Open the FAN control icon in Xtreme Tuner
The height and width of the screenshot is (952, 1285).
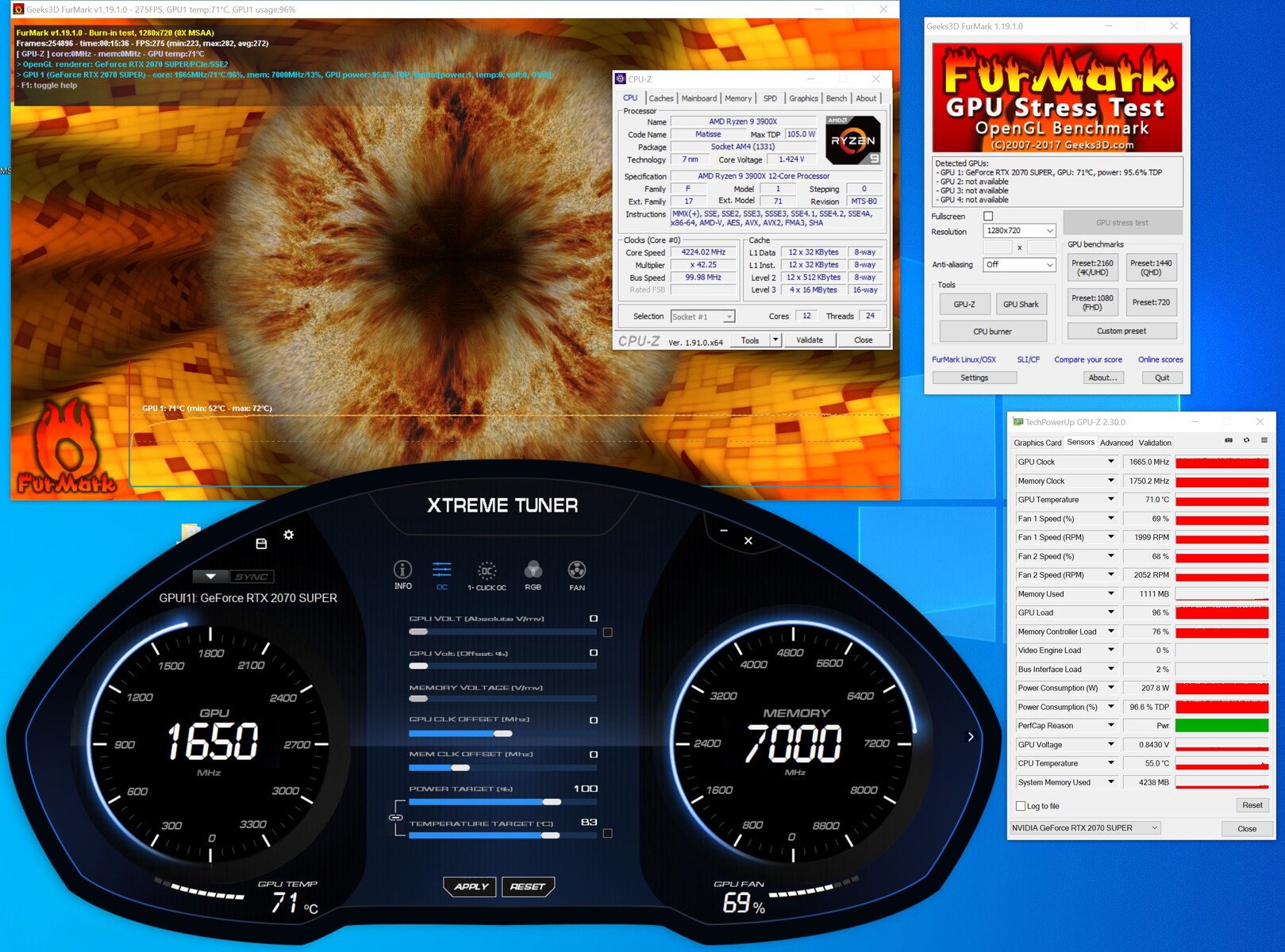[577, 574]
